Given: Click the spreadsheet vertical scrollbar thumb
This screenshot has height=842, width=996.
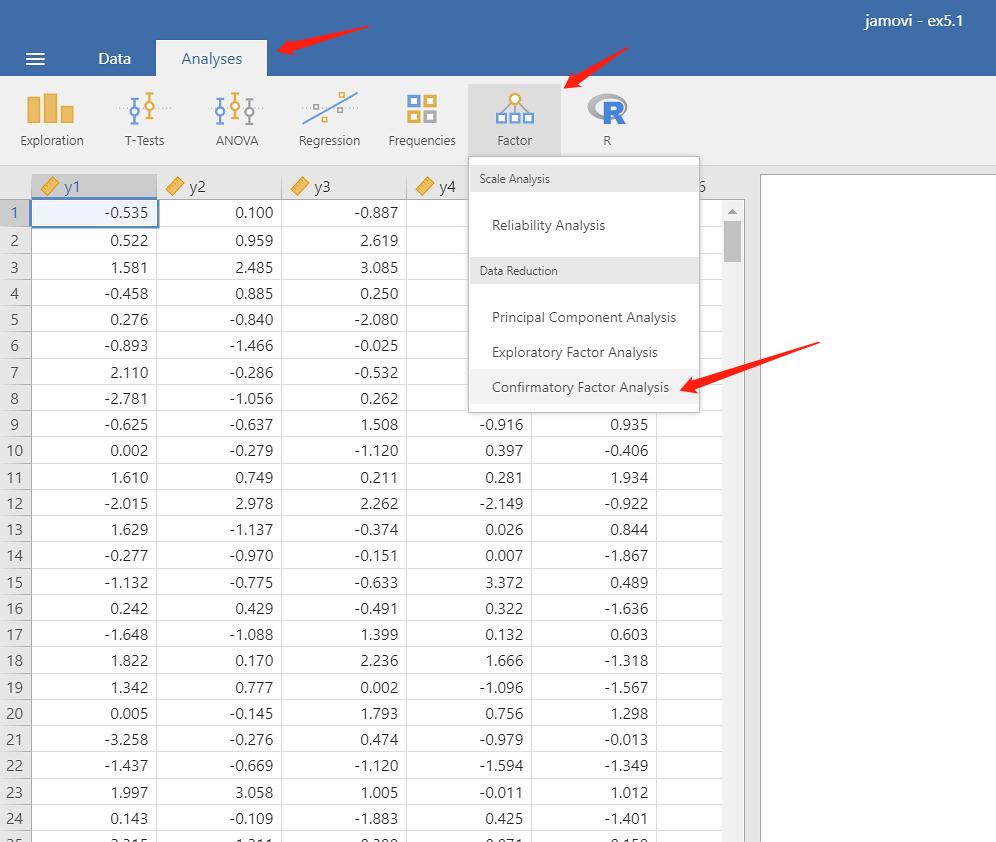Looking at the screenshot, I should tap(732, 241).
